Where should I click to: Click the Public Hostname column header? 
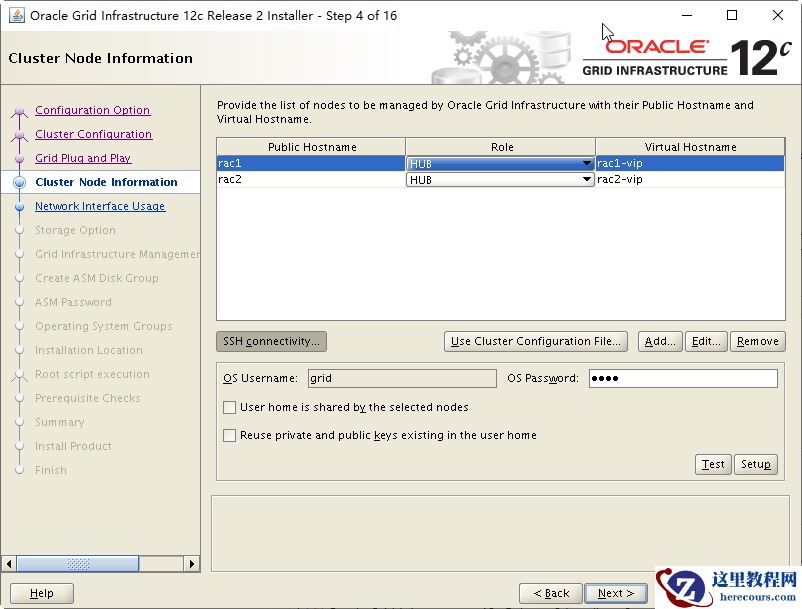[x=311, y=147]
